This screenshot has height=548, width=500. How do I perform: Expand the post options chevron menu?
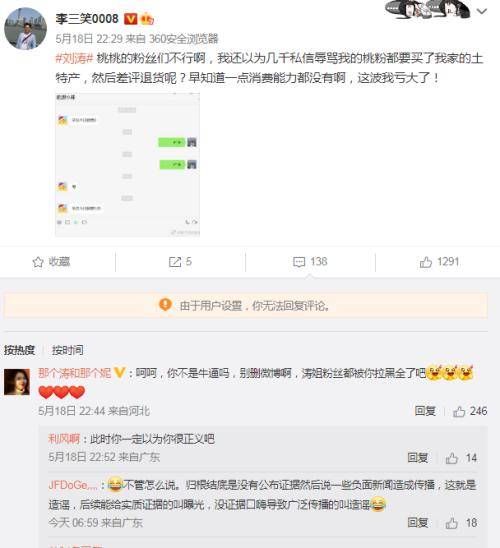(482, 12)
